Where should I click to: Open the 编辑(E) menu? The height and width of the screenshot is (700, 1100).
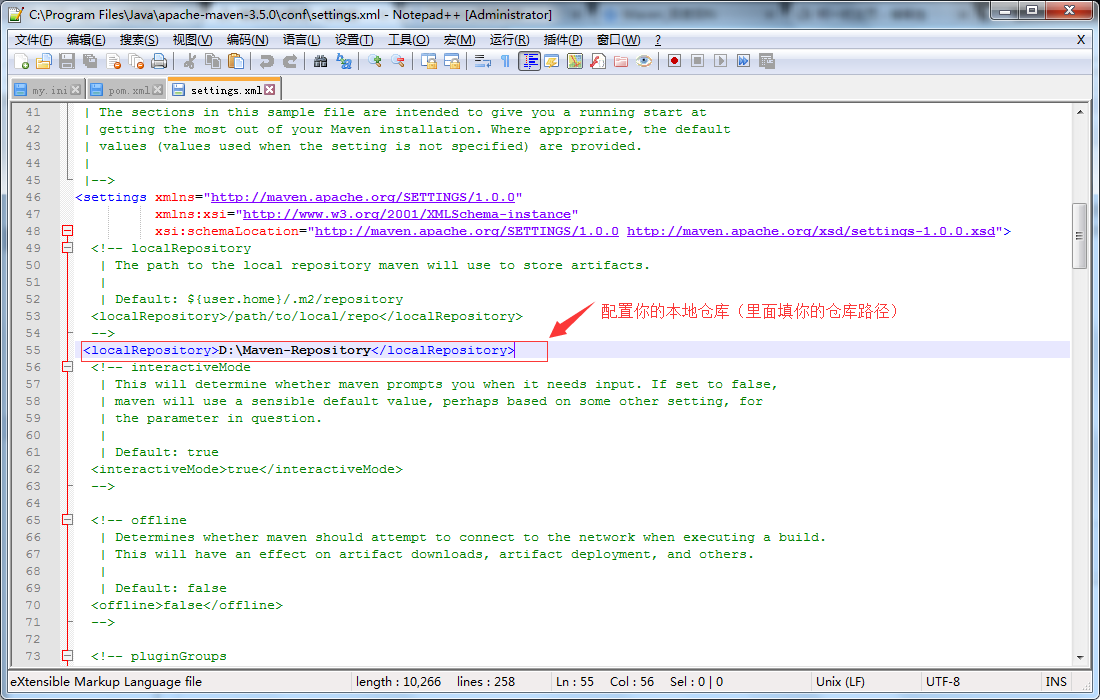click(86, 40)
